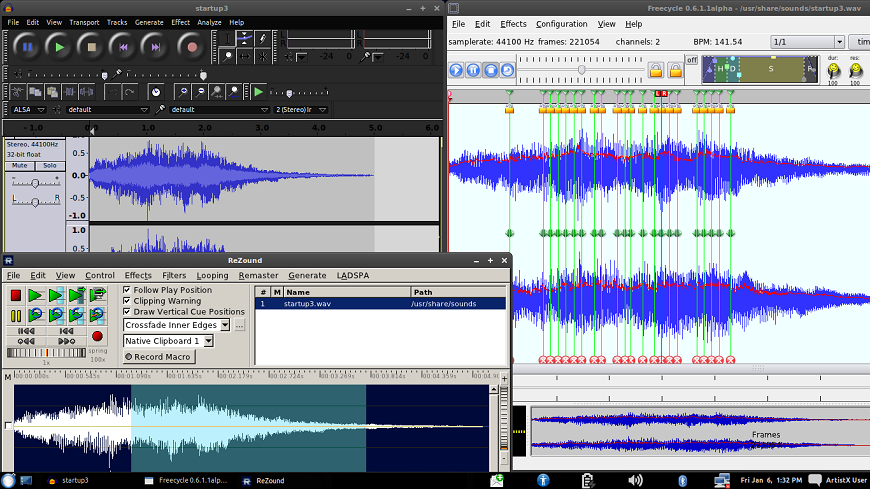Select the Draw pencil tool in Audacity
870x489 pixels.
click(x=263, y=38)
